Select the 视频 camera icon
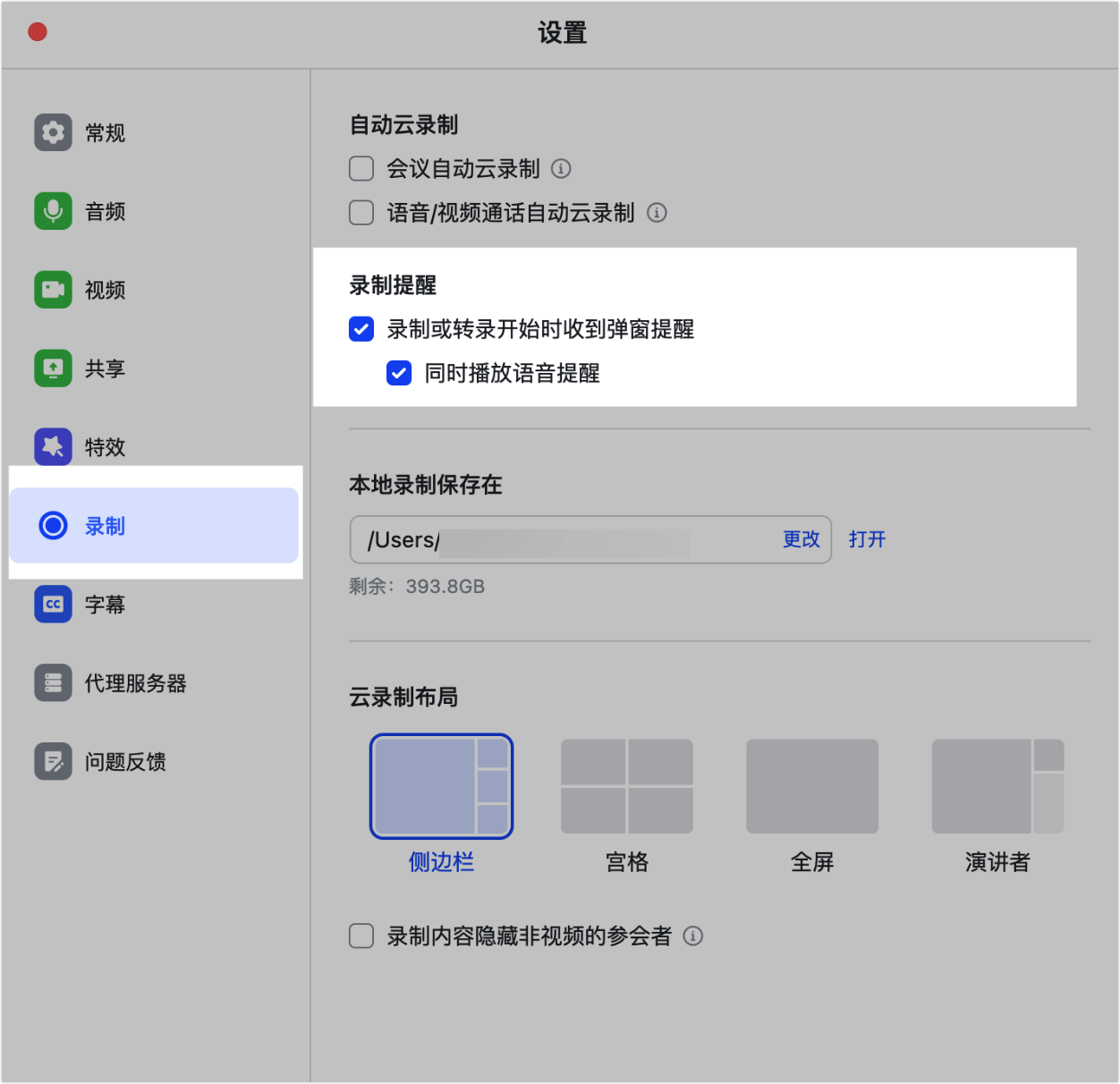The image size is (1120, 1084). (53, 290)
